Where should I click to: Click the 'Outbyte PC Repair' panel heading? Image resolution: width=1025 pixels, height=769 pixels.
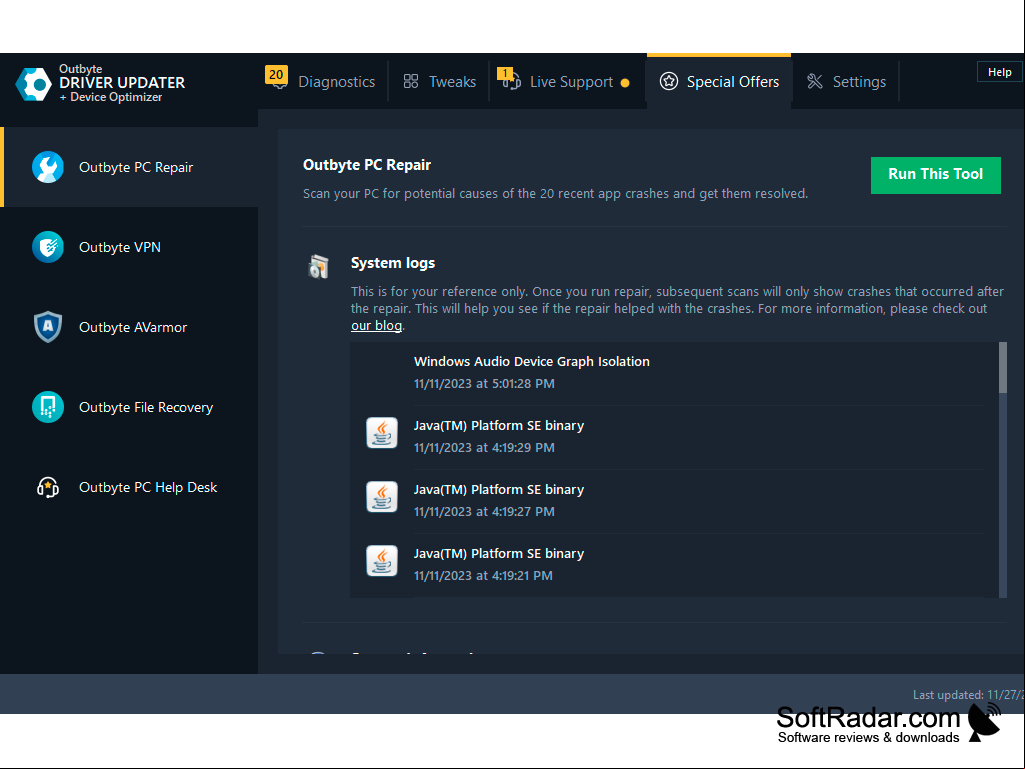click(x=367, y=165)
